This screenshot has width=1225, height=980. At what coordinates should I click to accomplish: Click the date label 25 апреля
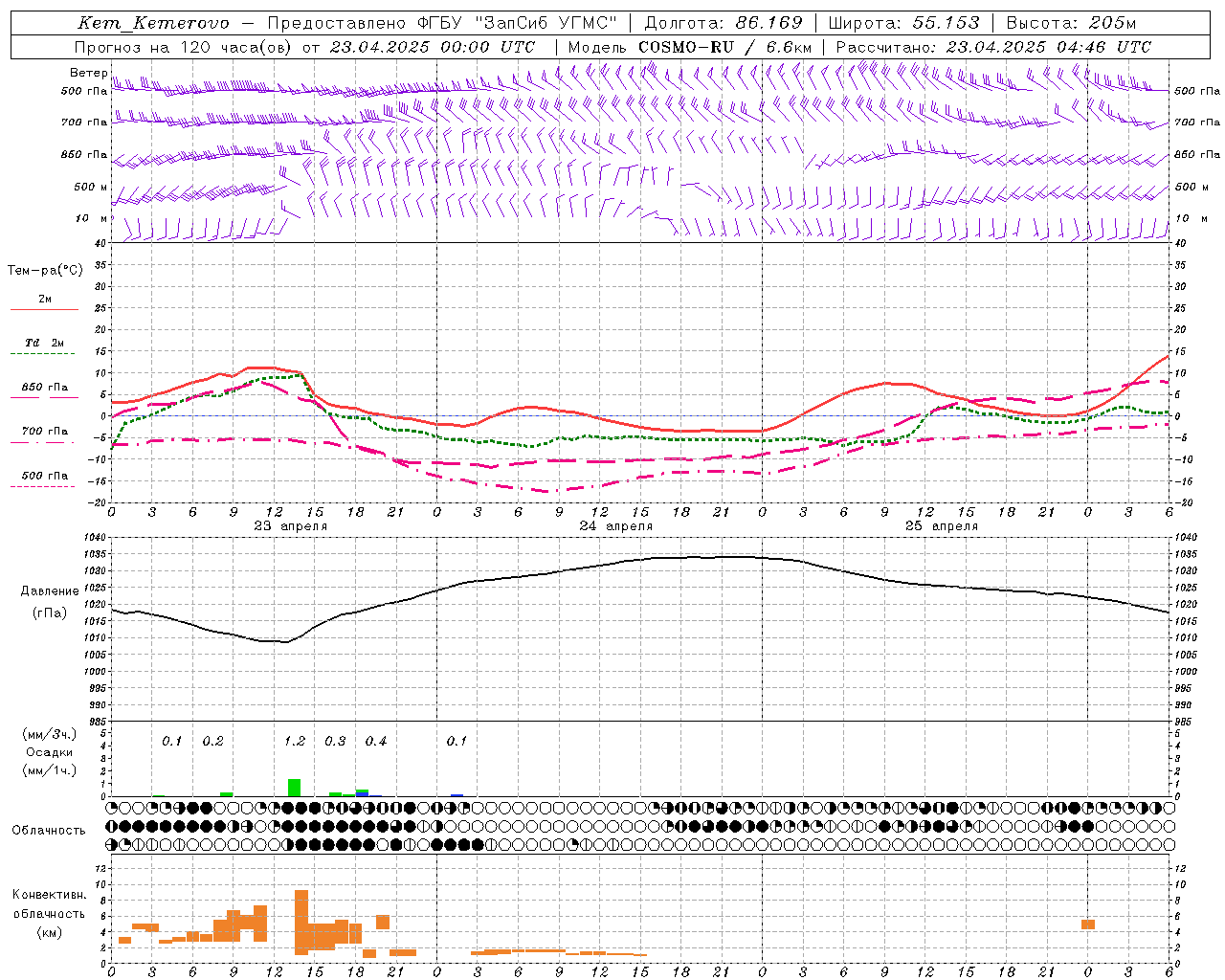(x=942, y=526)
